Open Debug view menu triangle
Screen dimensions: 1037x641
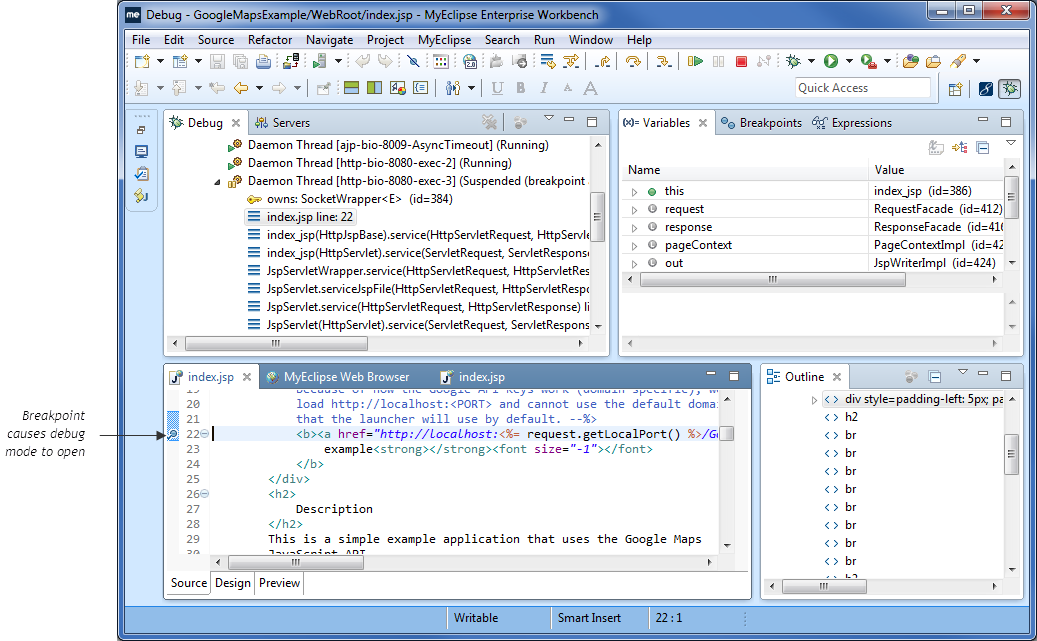548,118
